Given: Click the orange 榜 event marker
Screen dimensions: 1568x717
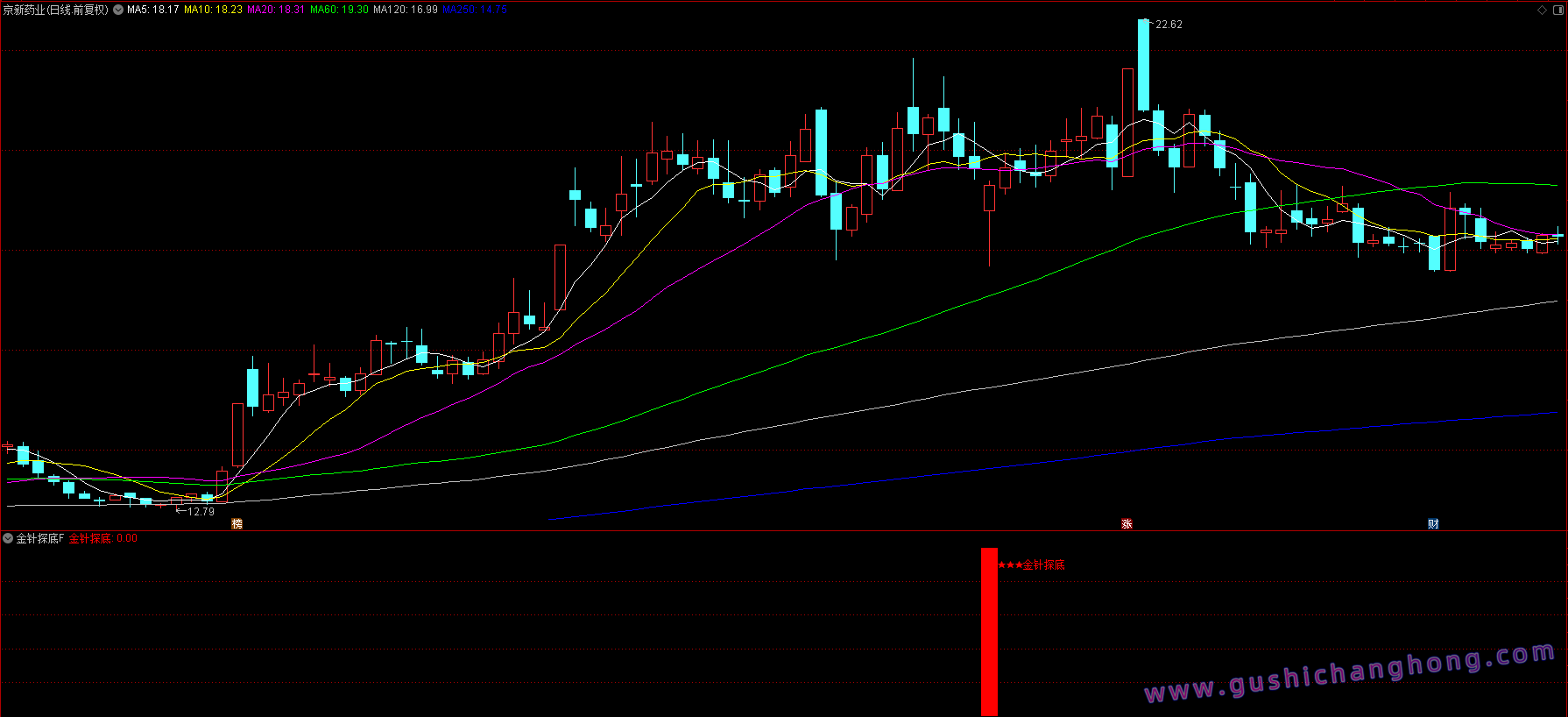Looking at the screenshot, I should pos(237,523).
